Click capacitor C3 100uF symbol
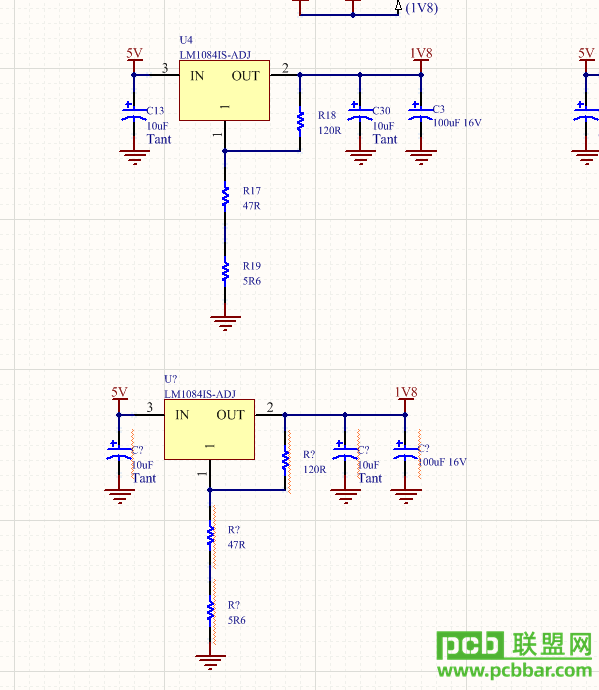Viewport: 599px width, 690px height. coord(421,114)
